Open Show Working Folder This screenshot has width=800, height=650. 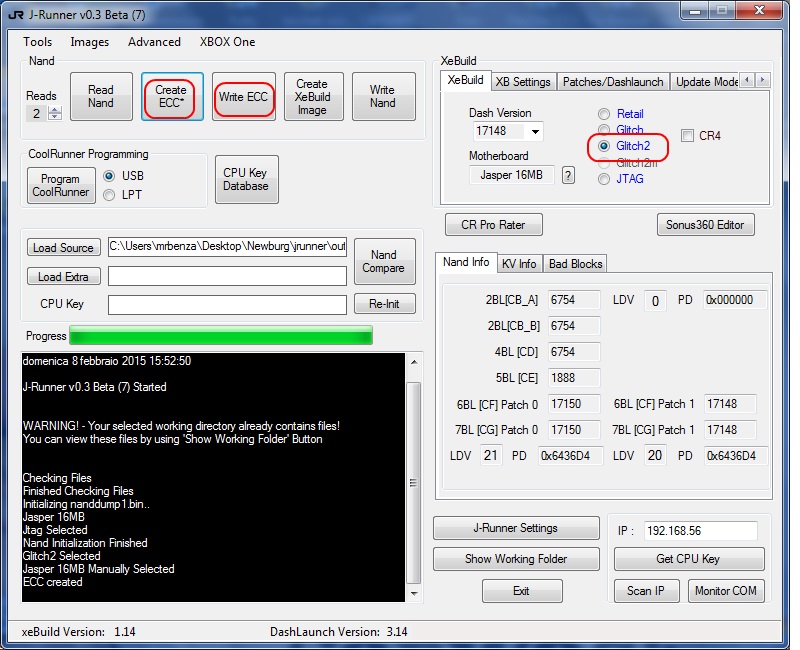(x=516, y=559)
